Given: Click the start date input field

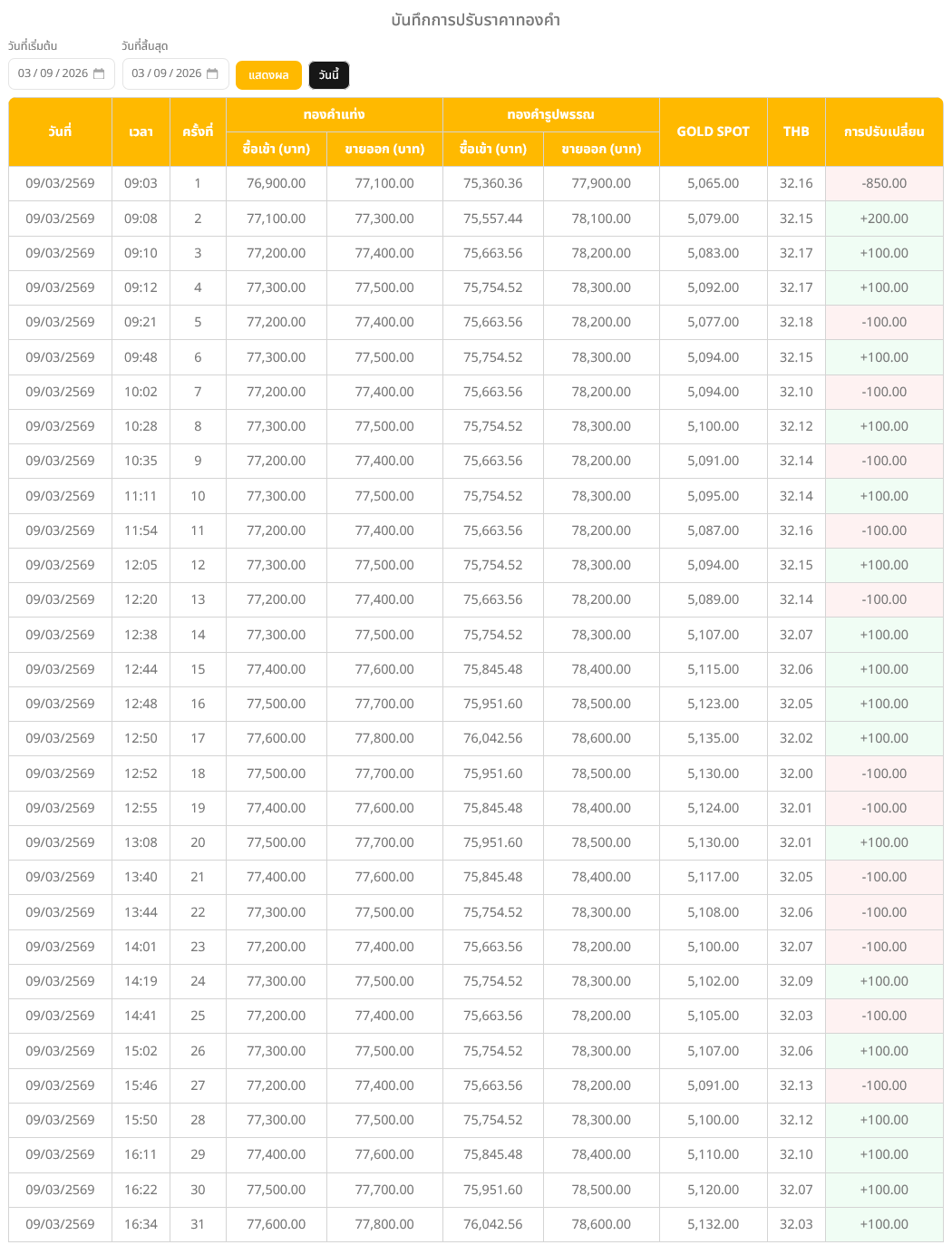Looking at the screenshot, I should [53, 73].
